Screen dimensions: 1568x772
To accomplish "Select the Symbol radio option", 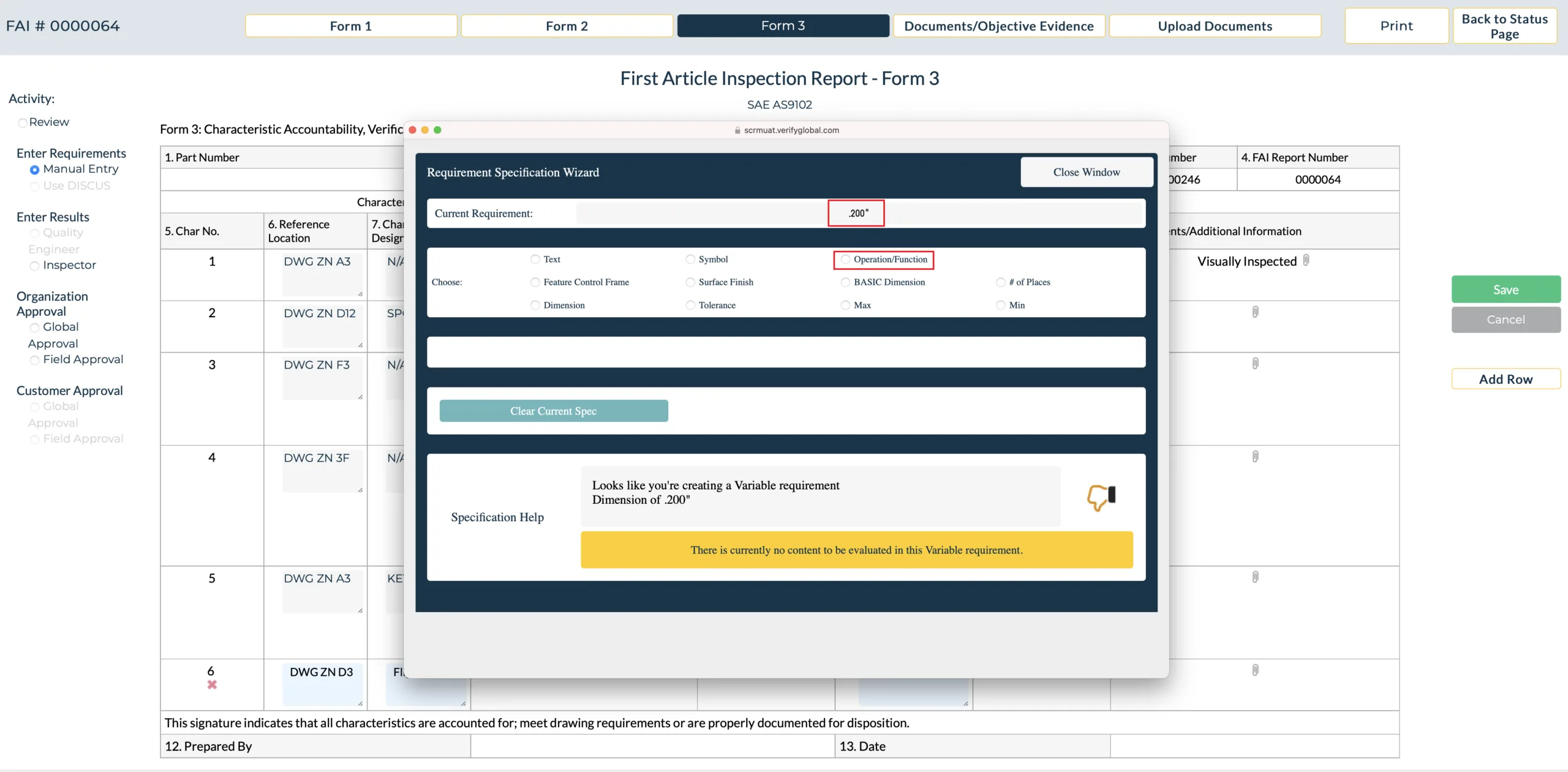I will tap(690, 260).
